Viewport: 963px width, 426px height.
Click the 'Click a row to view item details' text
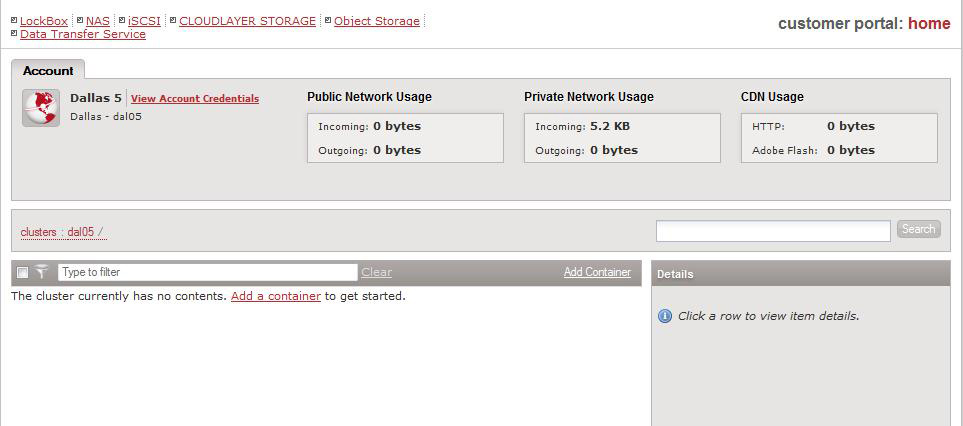[x=768, y=316]
